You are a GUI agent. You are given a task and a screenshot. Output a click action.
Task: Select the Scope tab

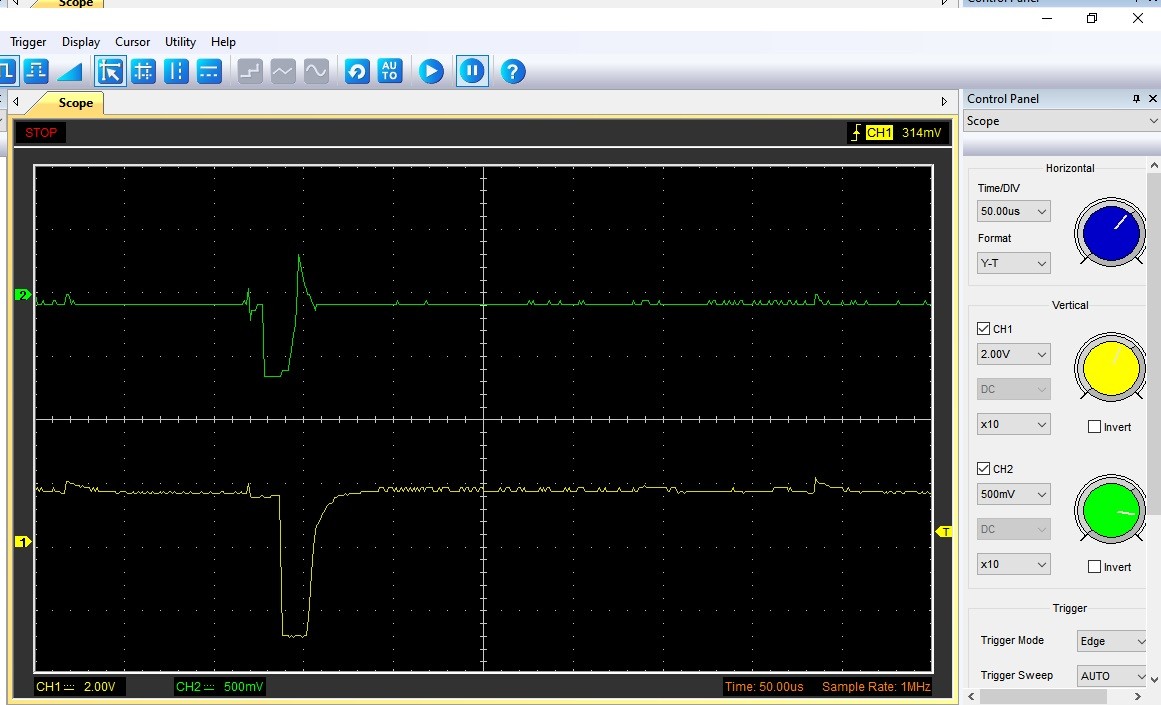point(75,103)
